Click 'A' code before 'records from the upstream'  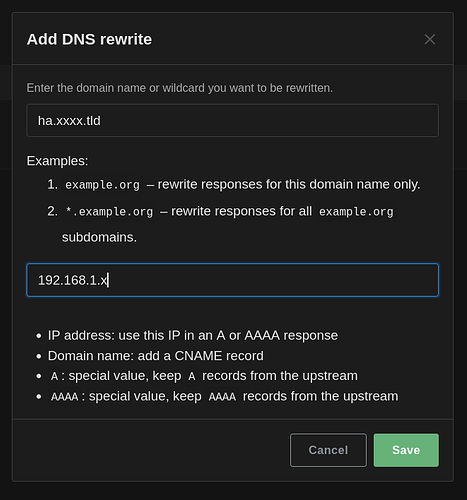pos(192,376)
